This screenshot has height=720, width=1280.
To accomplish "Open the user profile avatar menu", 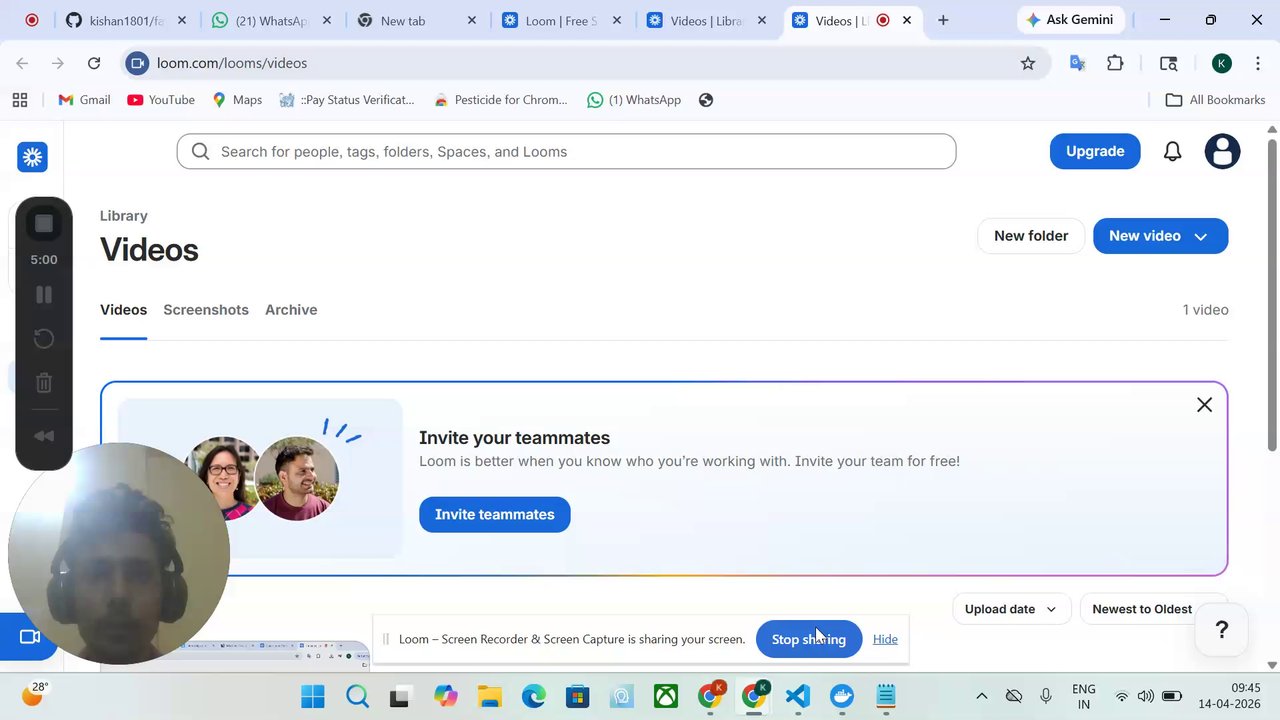I will (1222, 151).
